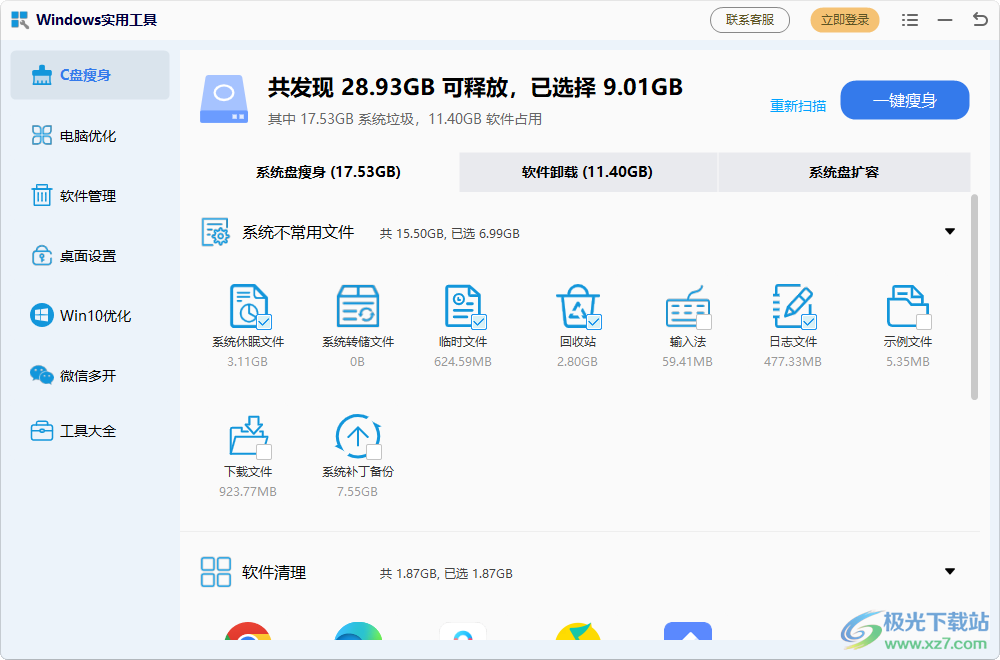The height and width of the screenshot is (660, 1000).
Task: Open 工具大全 in the sidebar
Action: click(x=90, y=430)
